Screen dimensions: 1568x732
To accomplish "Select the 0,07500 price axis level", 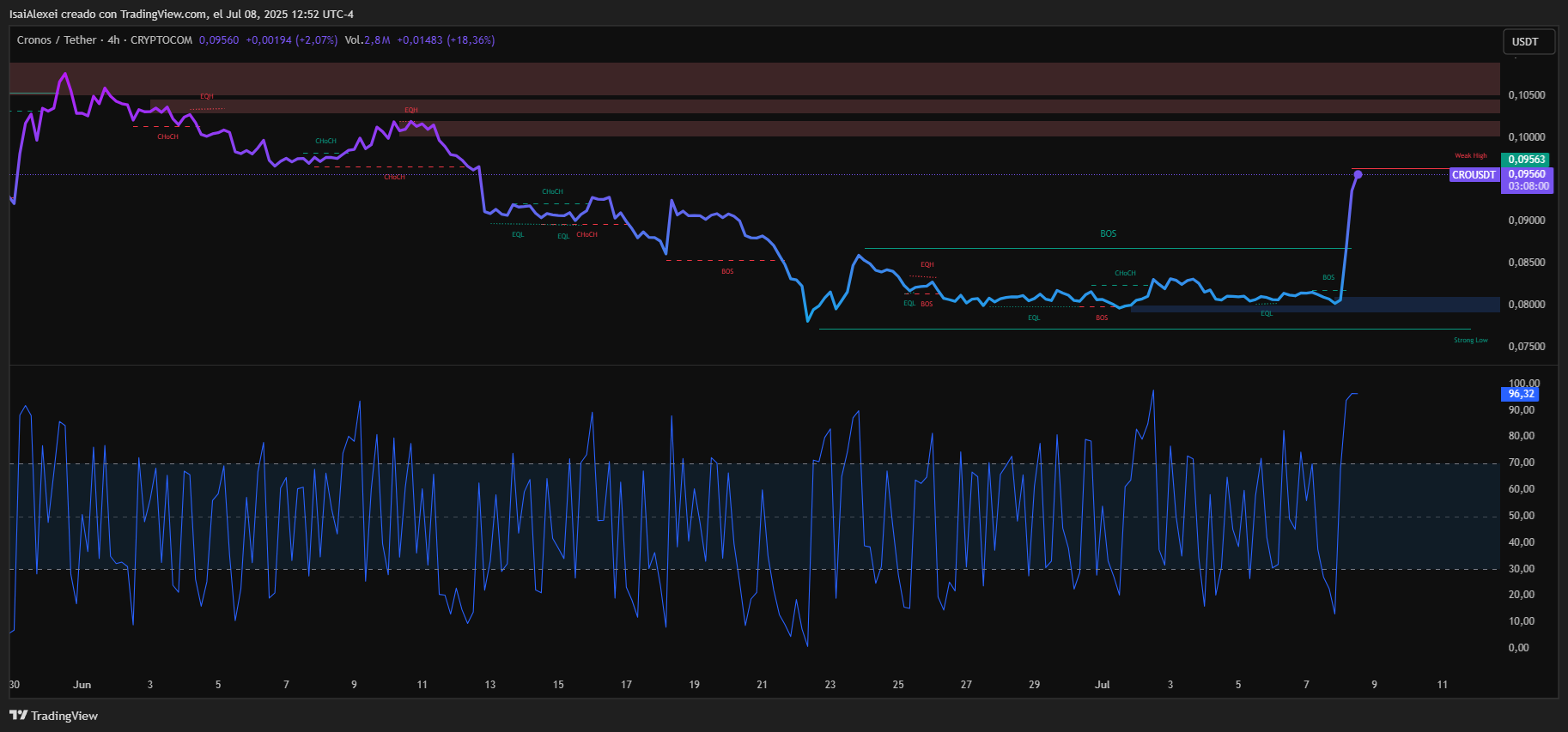I will point(1527,347).
